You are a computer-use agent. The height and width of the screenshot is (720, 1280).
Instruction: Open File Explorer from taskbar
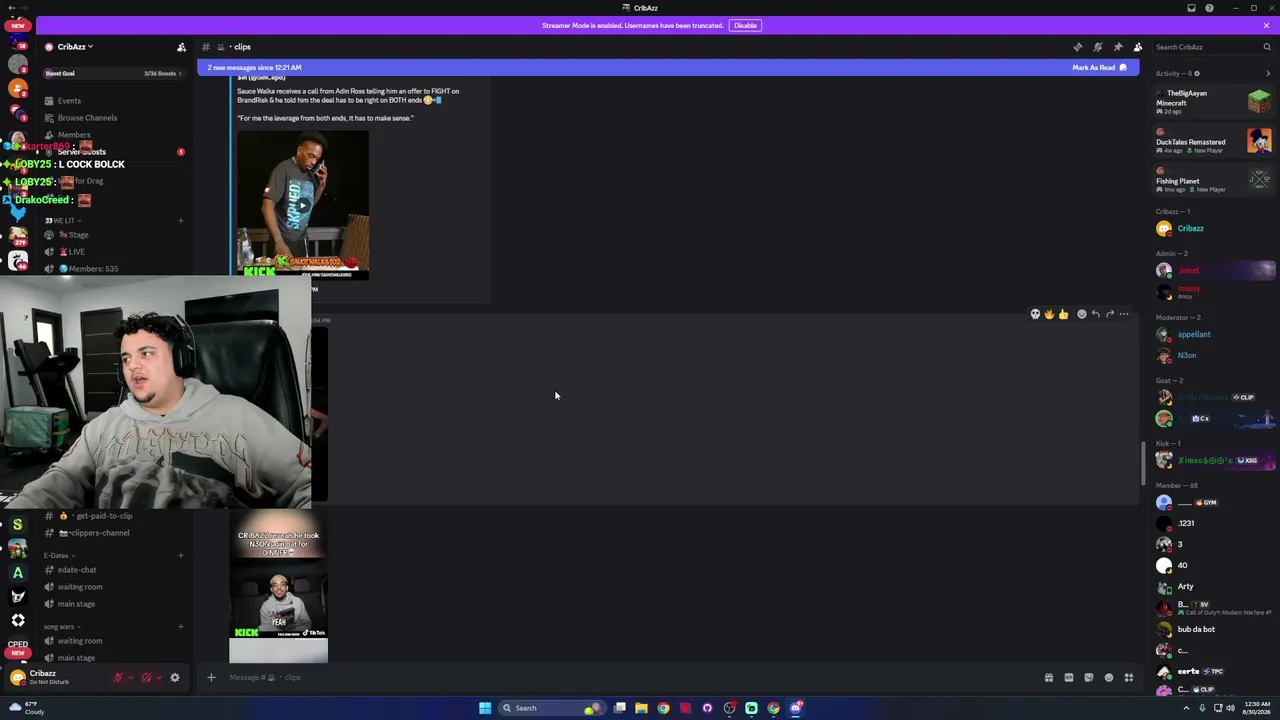pos(641,708)
